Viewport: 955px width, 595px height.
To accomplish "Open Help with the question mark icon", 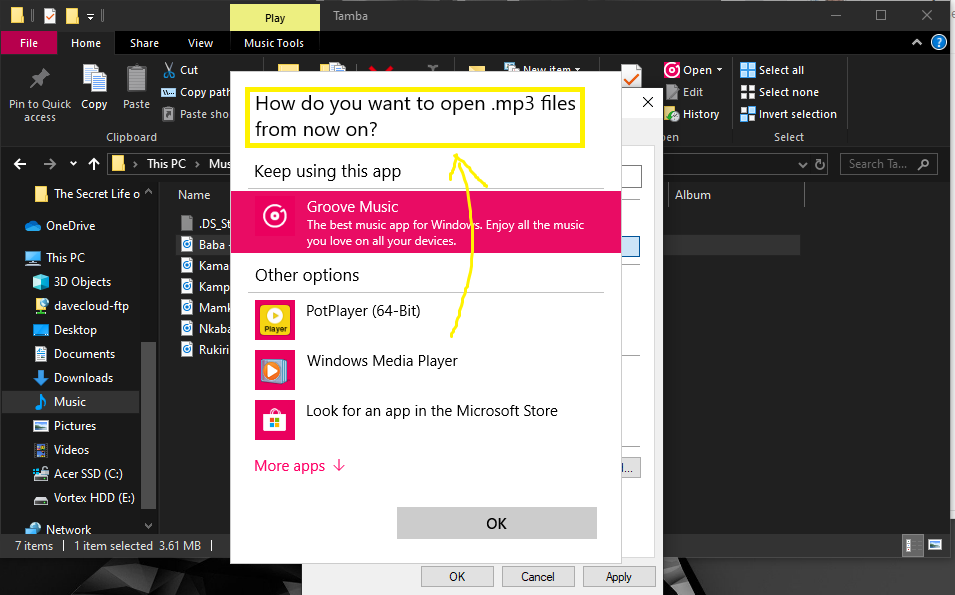I will [x=939, y=43].
